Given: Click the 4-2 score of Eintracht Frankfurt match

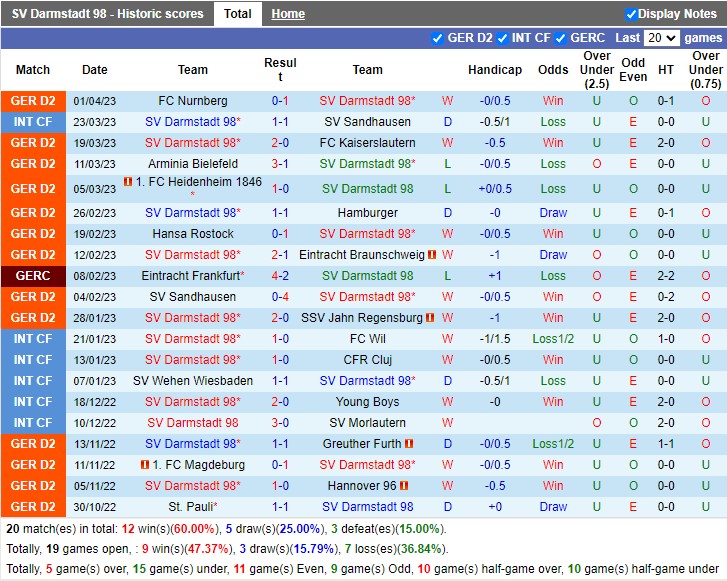Looking at the screenshot, I should pos(280,275).
